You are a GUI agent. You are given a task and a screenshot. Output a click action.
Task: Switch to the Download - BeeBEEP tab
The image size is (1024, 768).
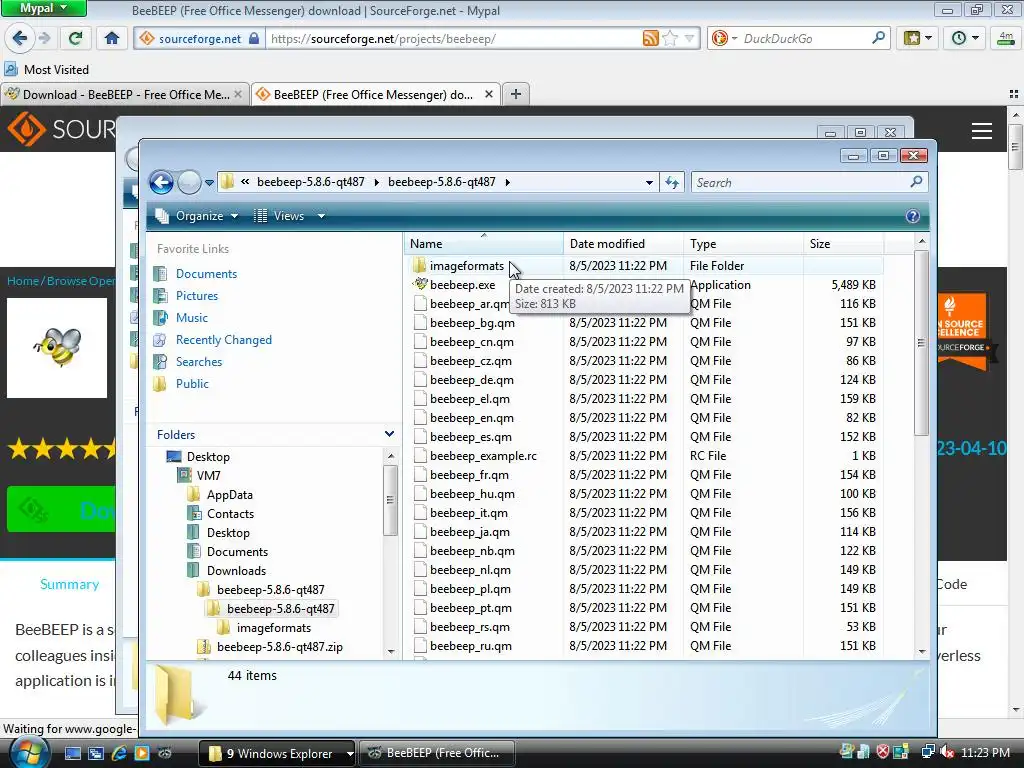(124, 94)
